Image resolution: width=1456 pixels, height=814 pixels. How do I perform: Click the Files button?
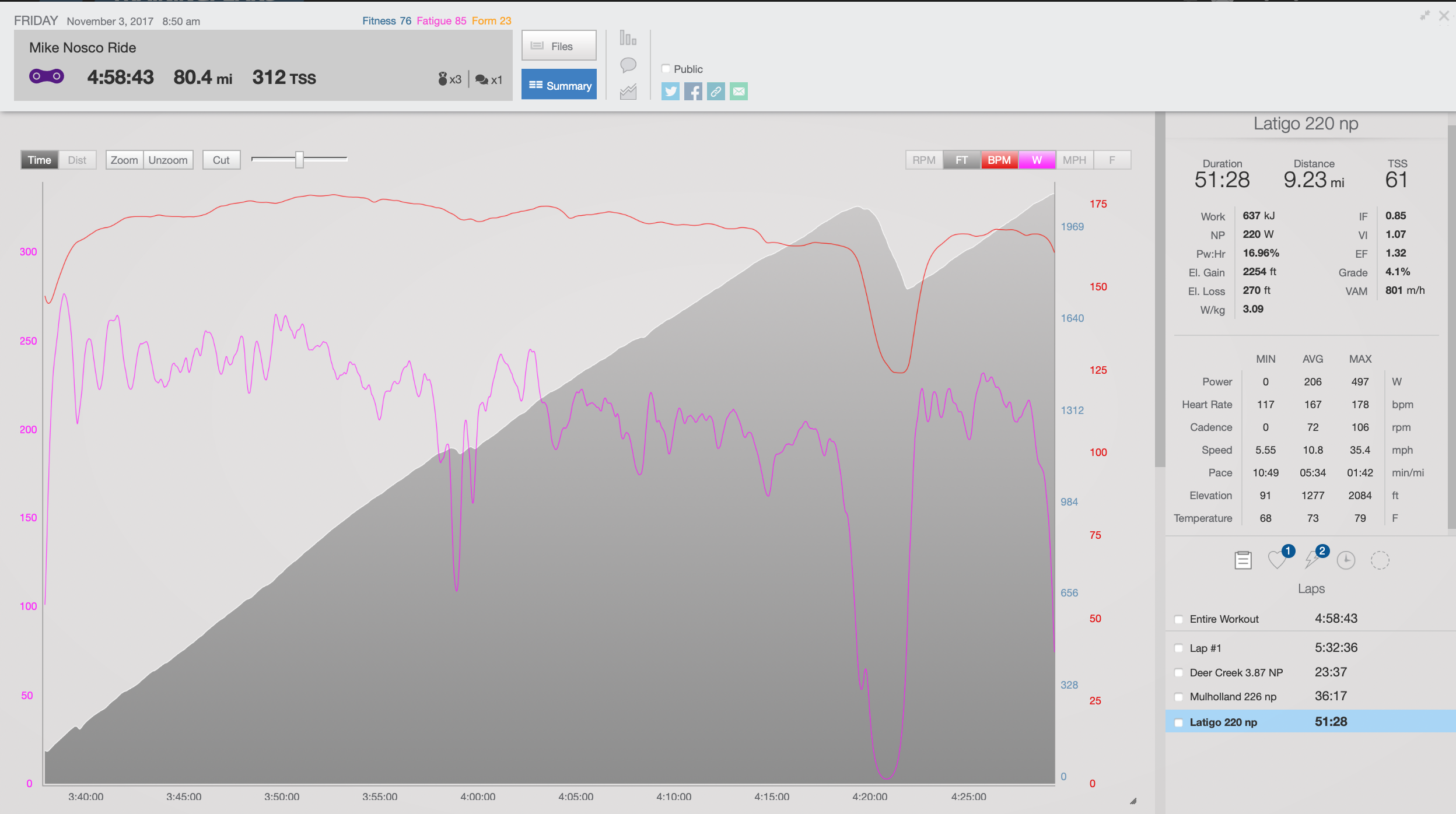click(559, 46)
